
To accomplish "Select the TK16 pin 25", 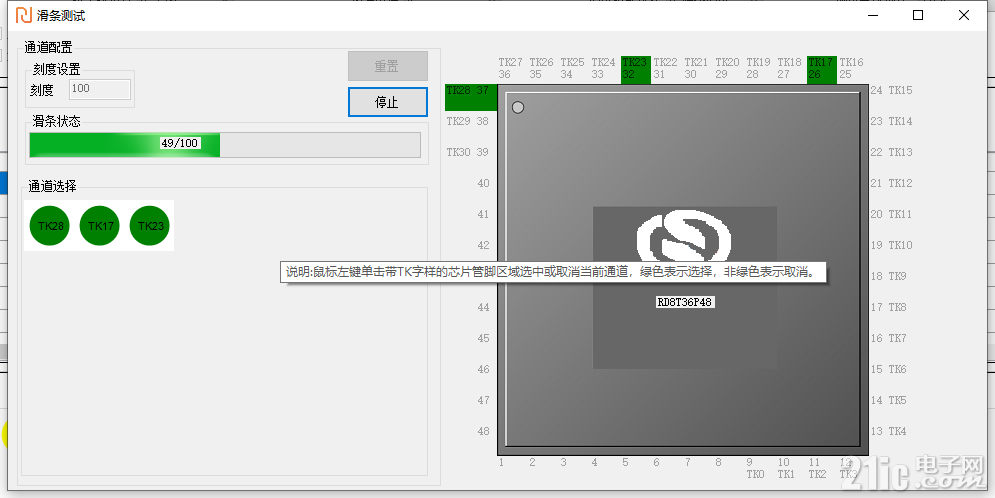I will 852,69.
